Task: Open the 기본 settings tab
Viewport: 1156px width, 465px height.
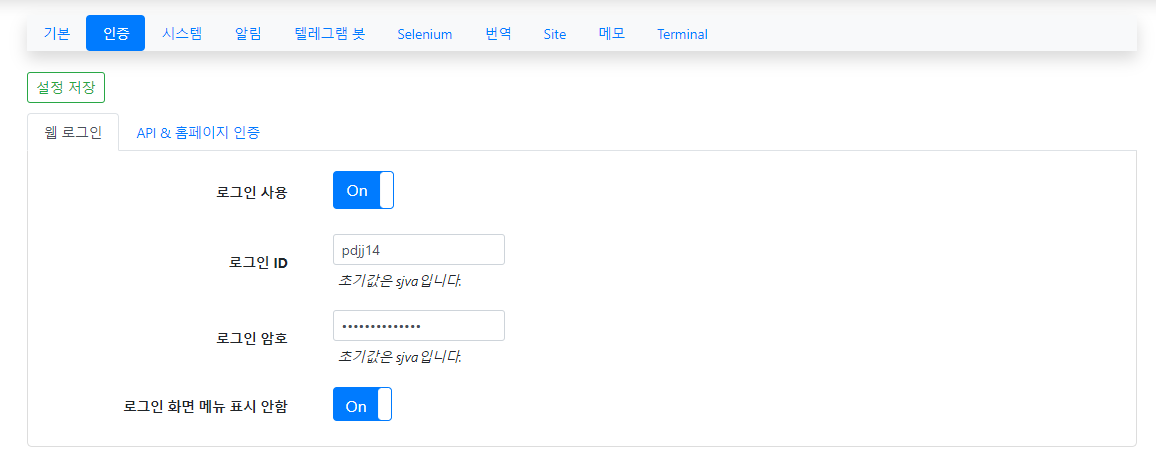Action: 56,33
